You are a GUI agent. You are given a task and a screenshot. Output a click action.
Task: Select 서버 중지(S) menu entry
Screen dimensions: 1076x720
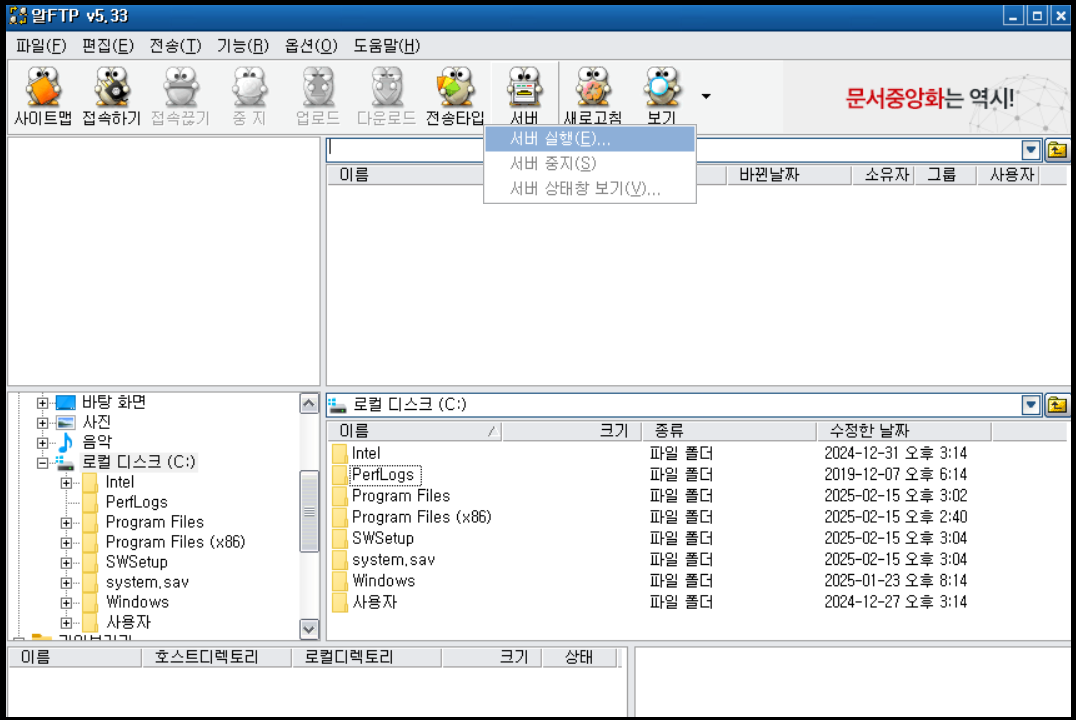tap(590, 163)
